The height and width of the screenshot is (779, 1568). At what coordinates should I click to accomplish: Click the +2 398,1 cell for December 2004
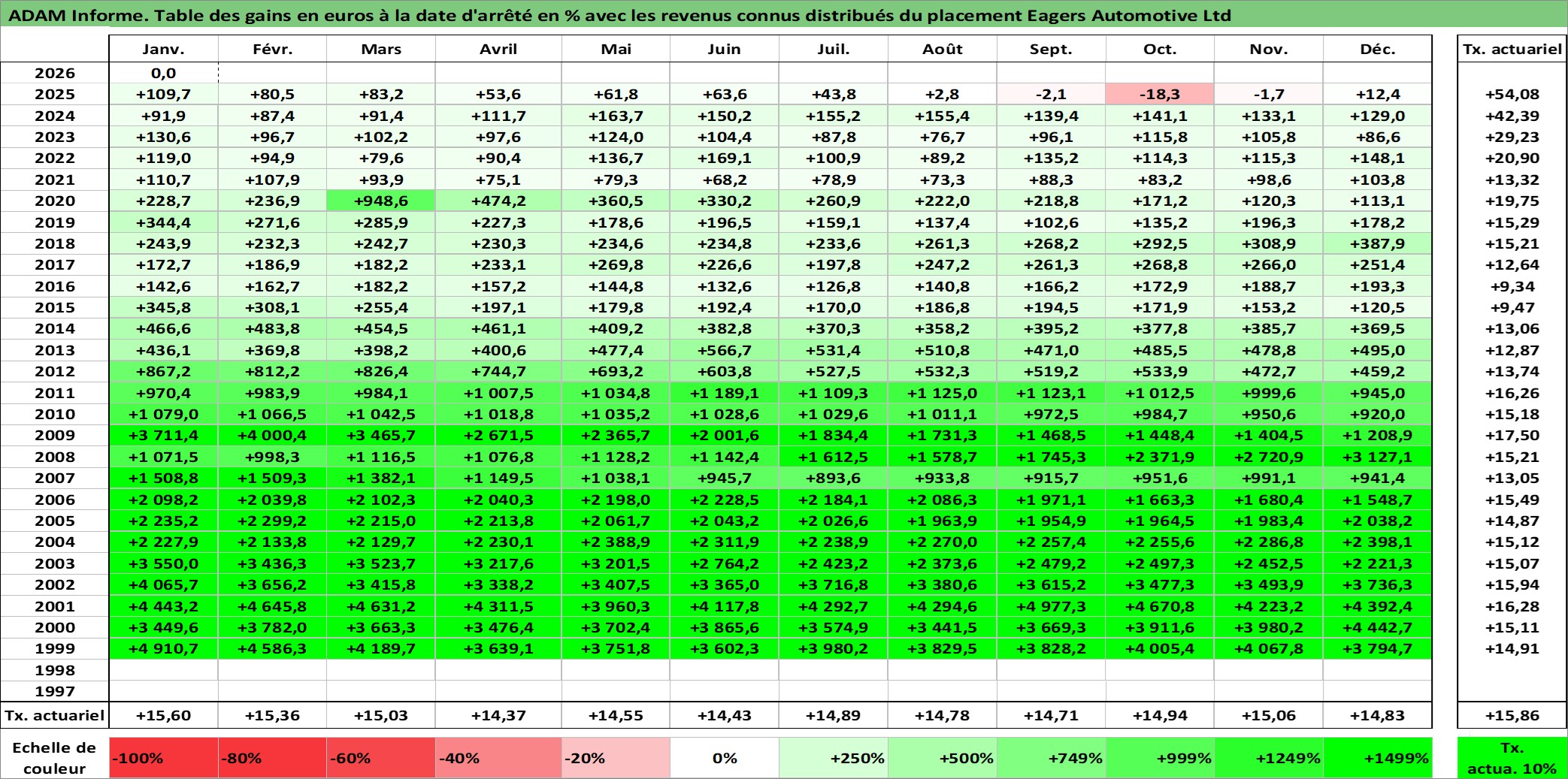[x=1378, y=542]
